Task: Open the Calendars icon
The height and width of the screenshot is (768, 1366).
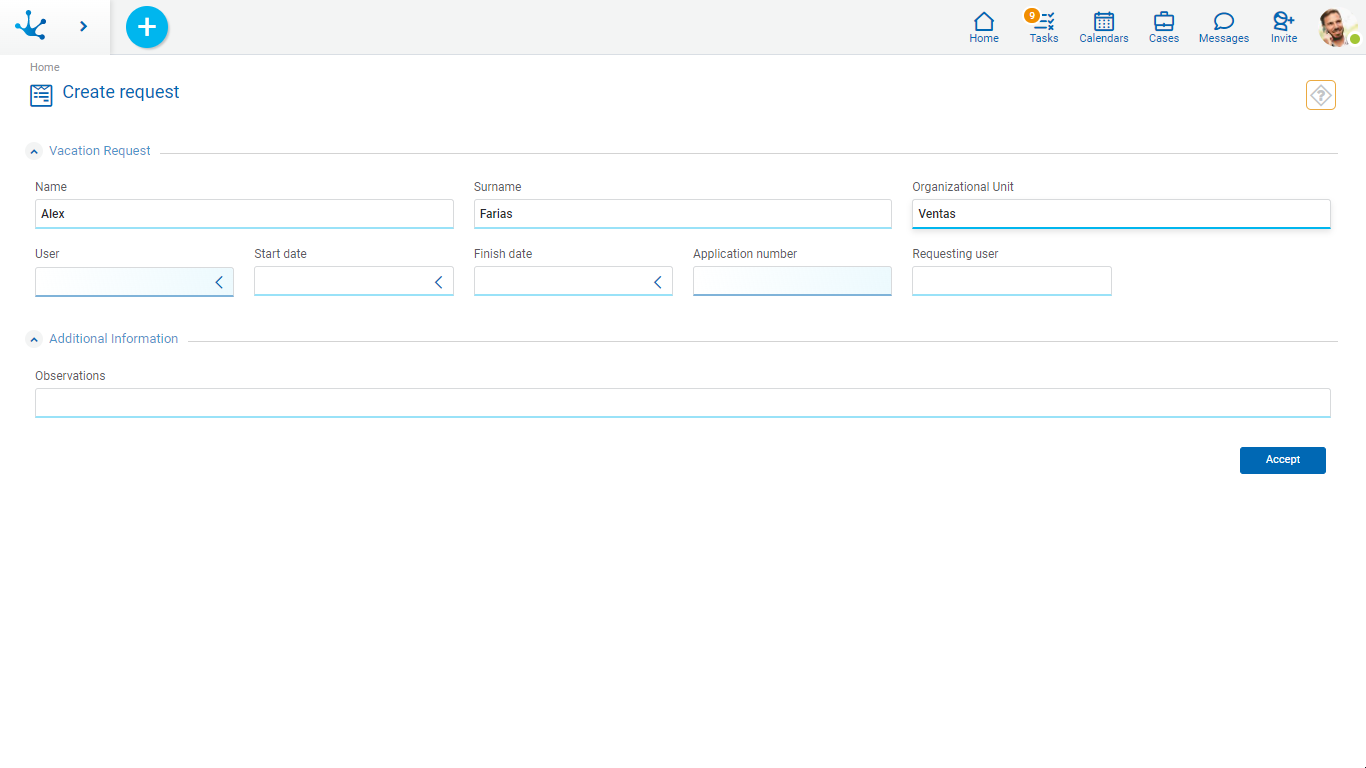Action: [1104, 27]
